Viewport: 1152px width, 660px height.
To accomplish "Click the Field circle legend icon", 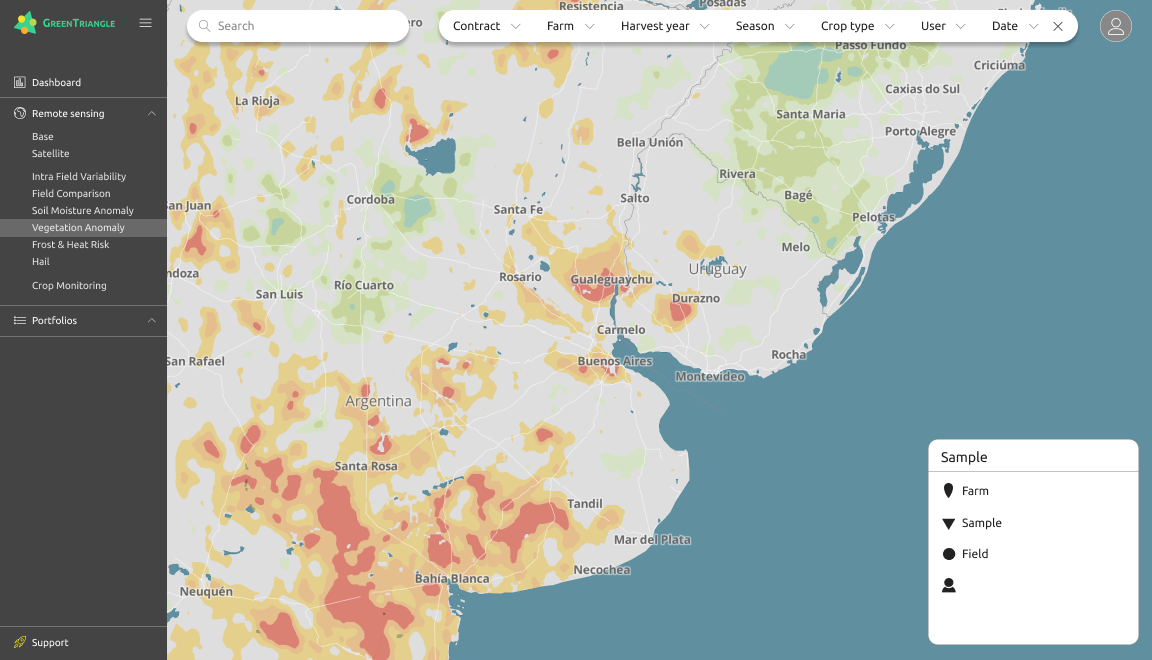I will (x=948, y=554).
